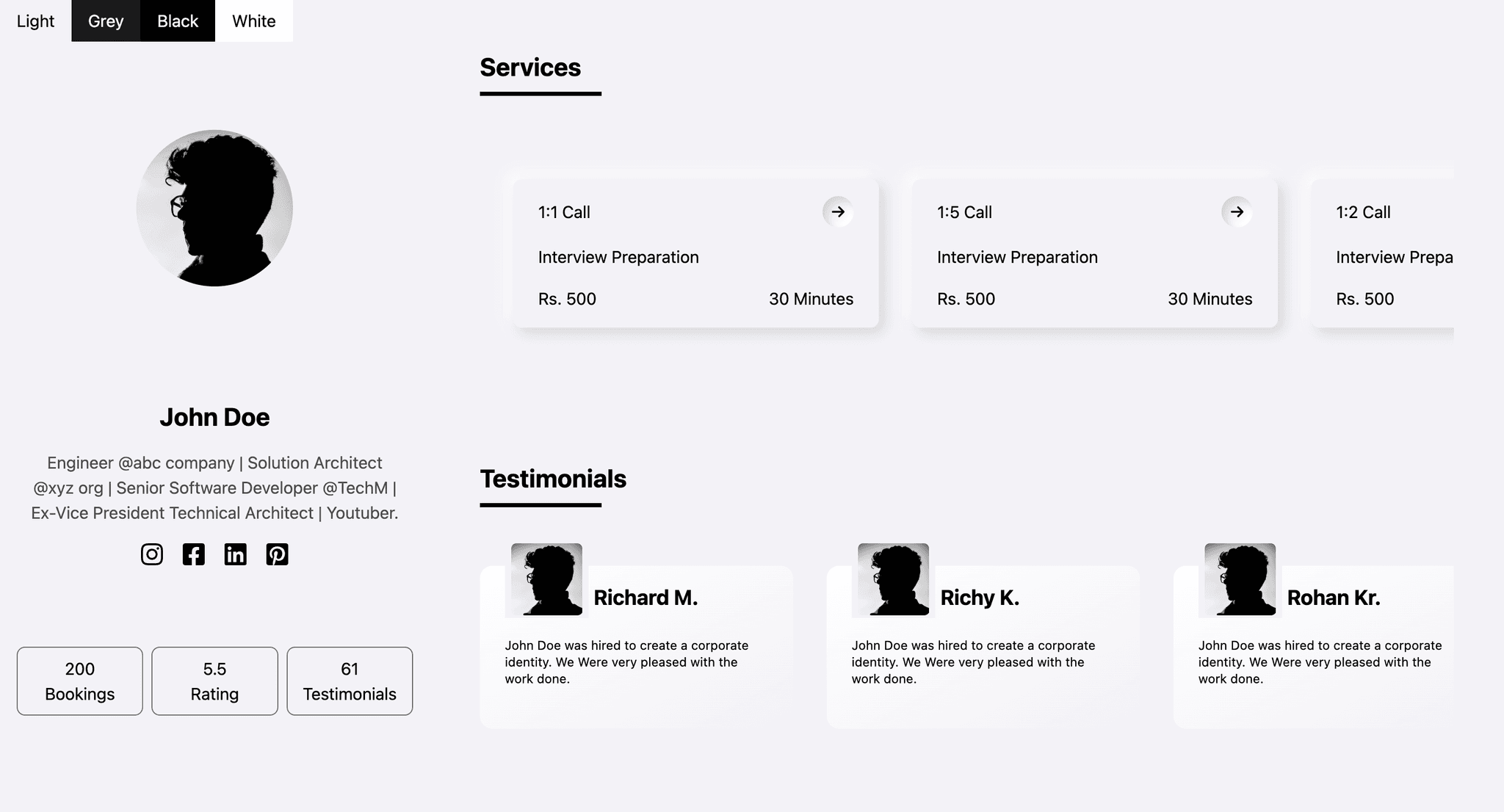This screenshot has height=812, width=1504.
Task: Click the 200 Bookings stat box
Action: 80,681
